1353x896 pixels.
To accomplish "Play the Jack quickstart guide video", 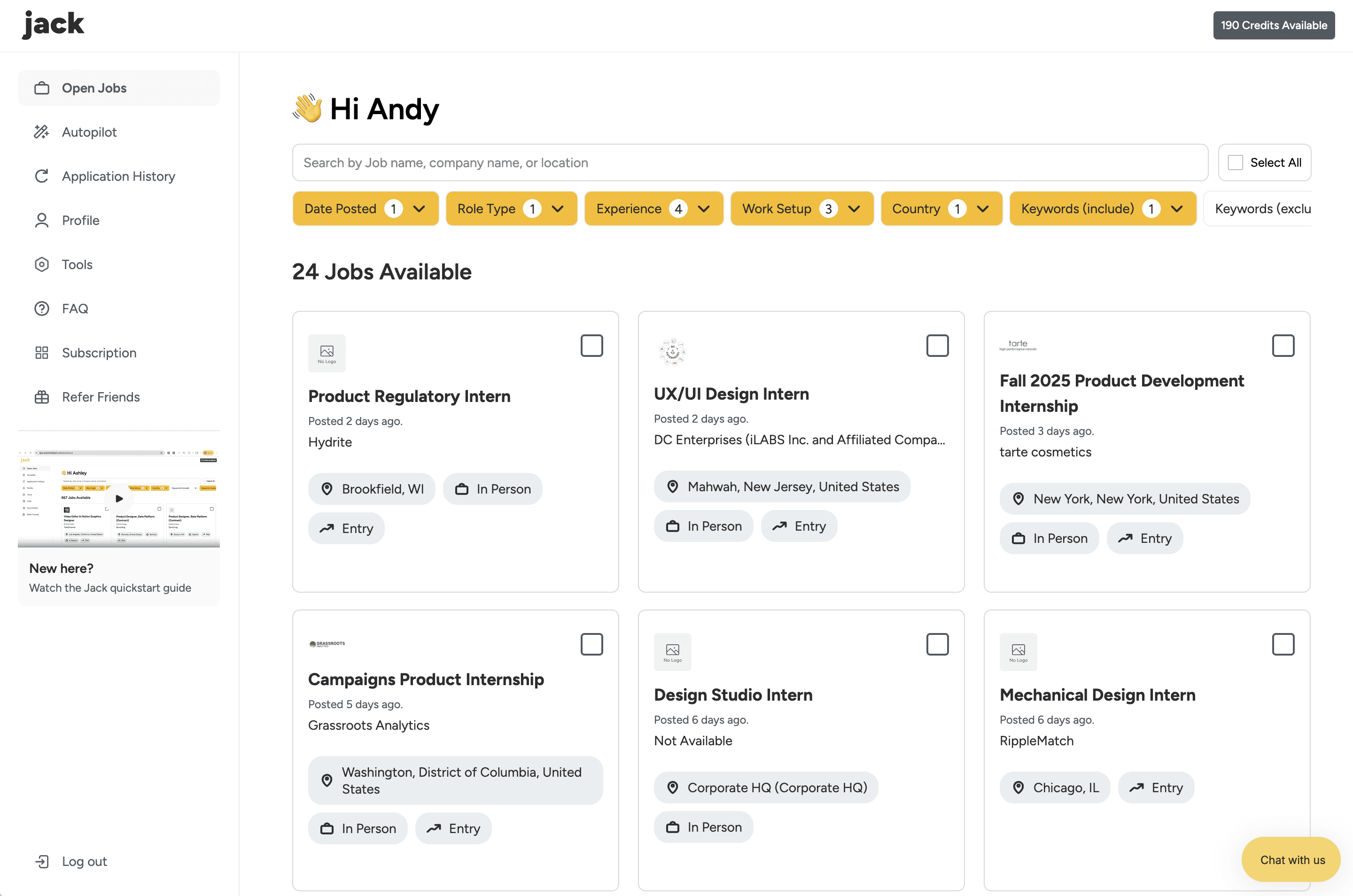I will (x=119, y=498).
